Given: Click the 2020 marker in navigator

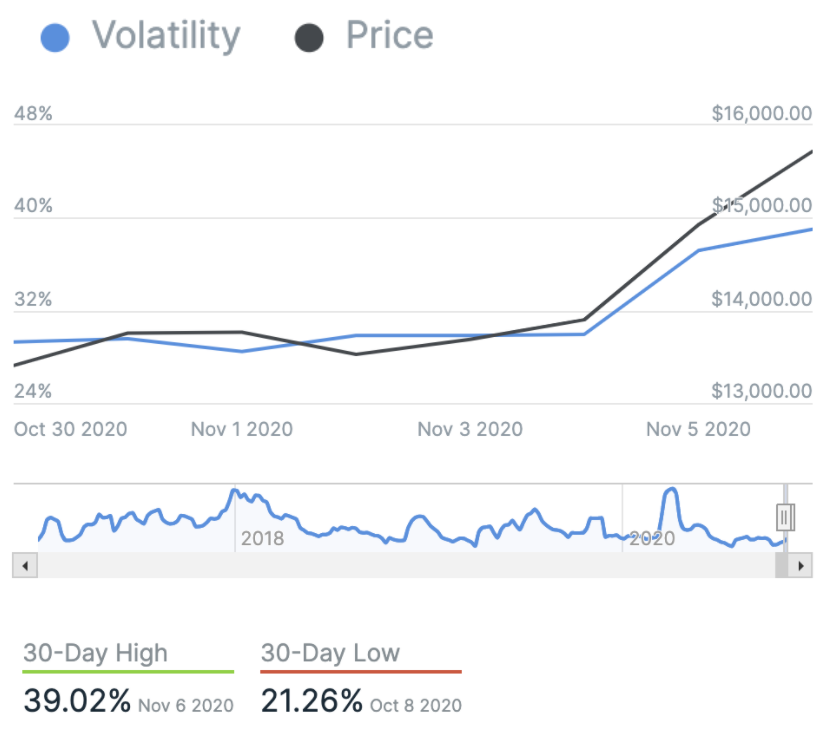Looking at the screenshot, I should coord(651,539).
